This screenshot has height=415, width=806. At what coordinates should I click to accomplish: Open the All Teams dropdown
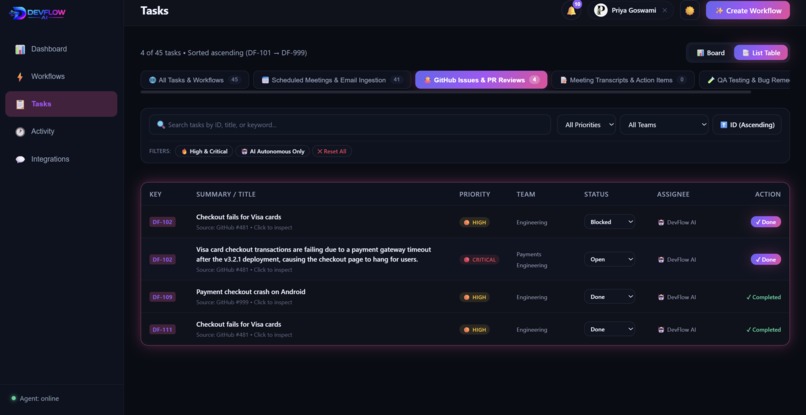(664, 124)
